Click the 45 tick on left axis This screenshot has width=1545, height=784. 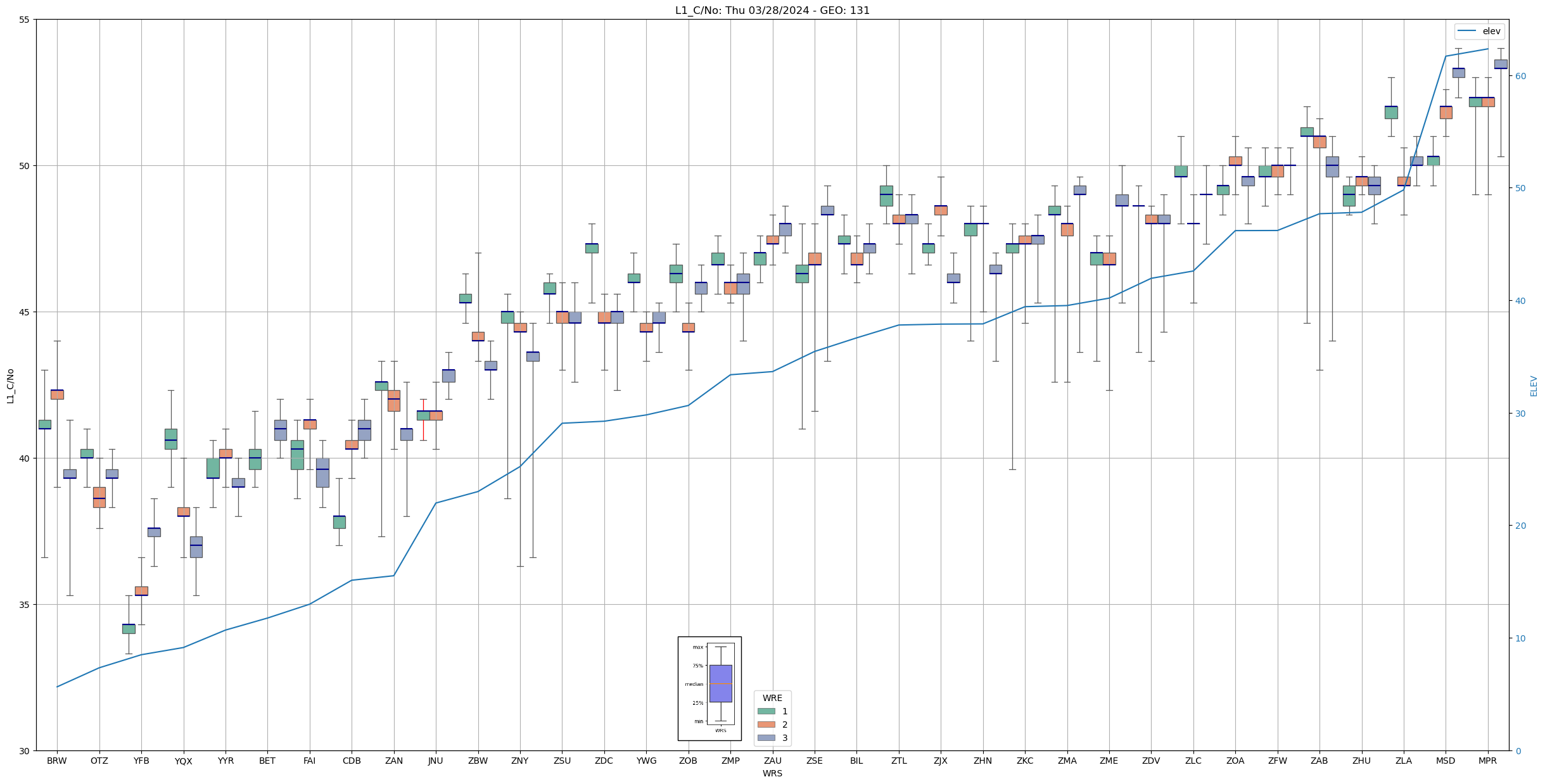point(25,312)
